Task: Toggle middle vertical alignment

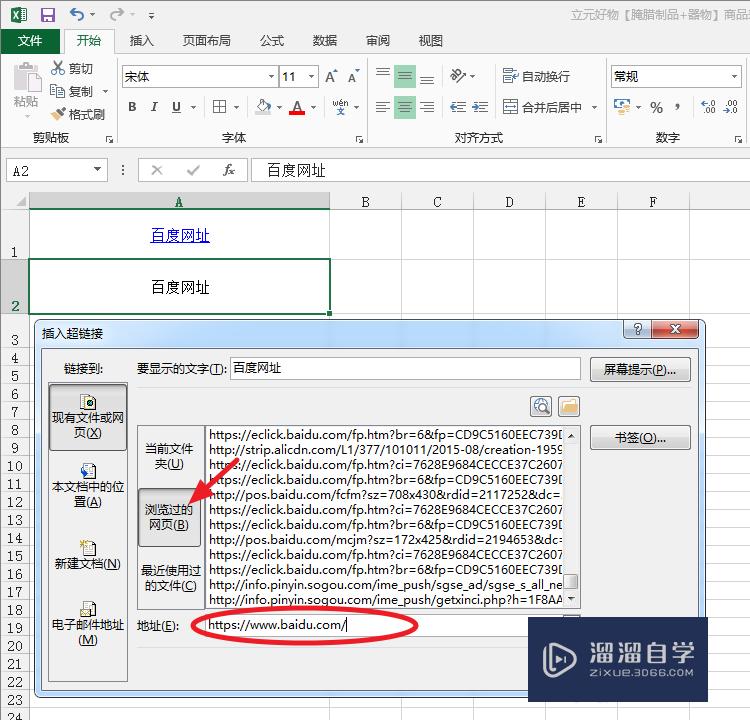Action: pyautogui.click(x=405, y=77)
